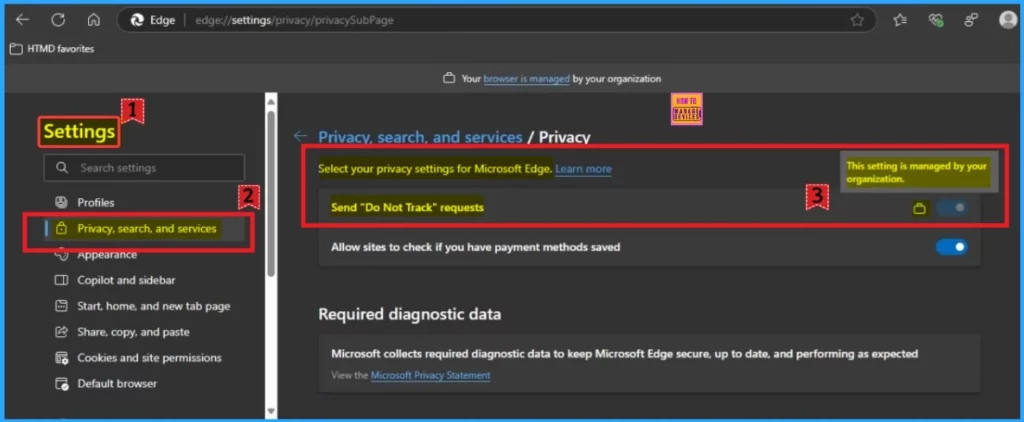Add this page to favorites star icon
The width and height of the screenshot is (1024, 422).
tap(857, 20)
